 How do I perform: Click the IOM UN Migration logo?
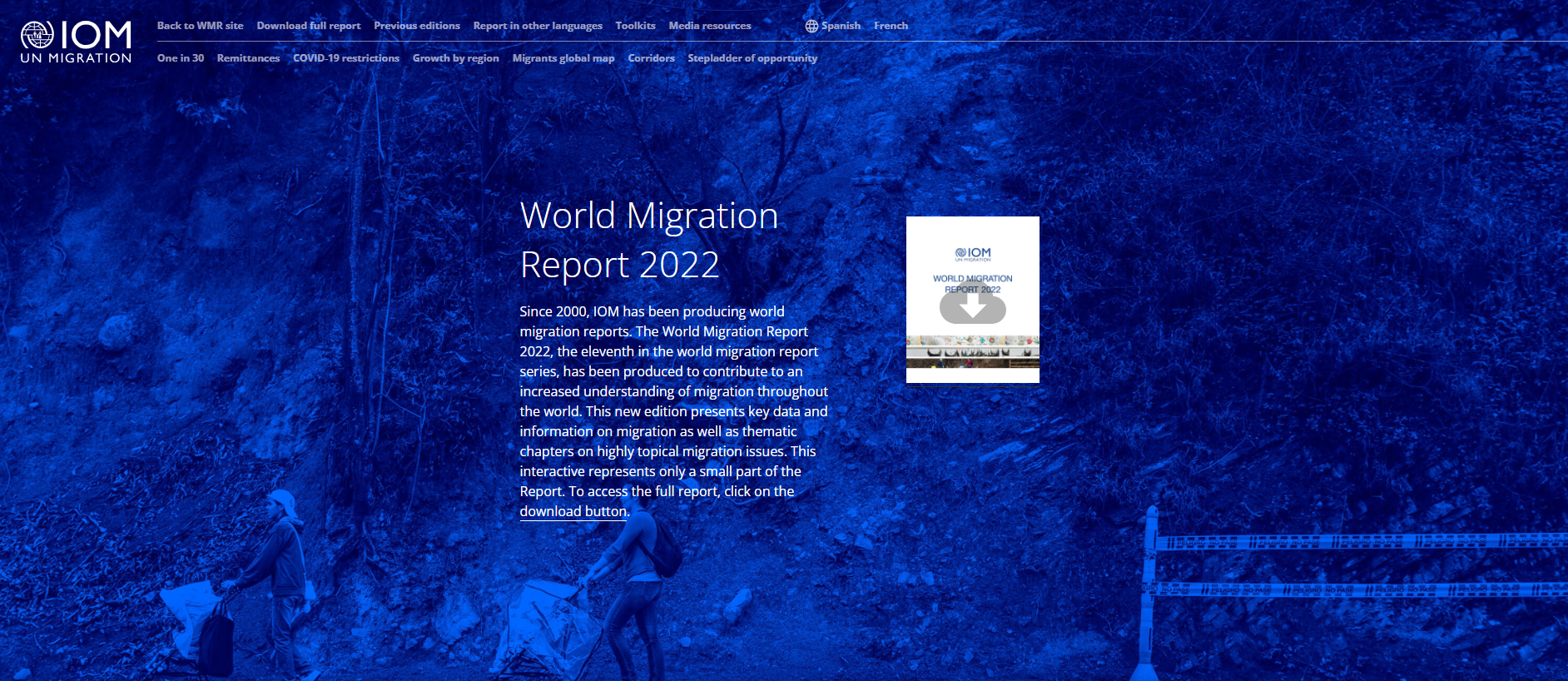[x=76, y=42]
